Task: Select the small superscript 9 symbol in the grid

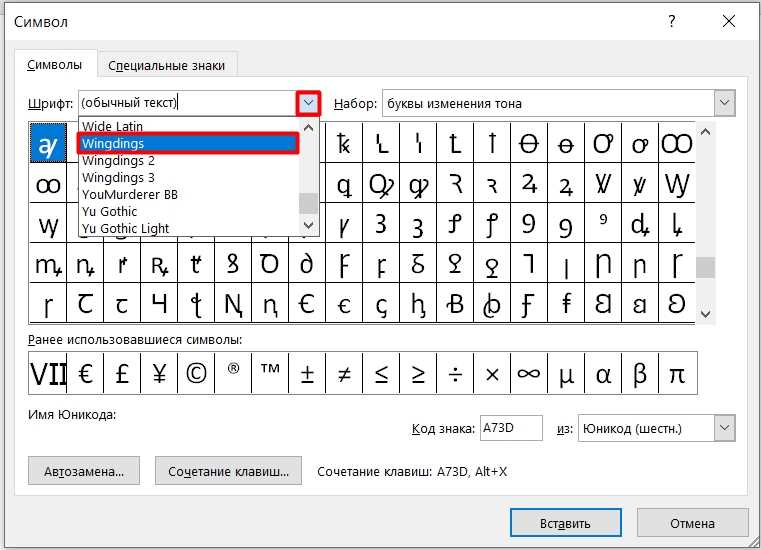Action: coord(603,223)
